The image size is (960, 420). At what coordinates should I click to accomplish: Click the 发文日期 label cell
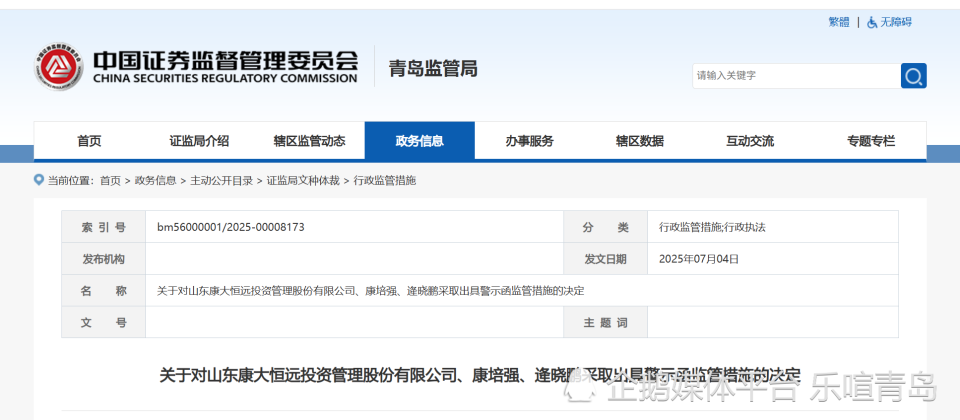point(606,259)
